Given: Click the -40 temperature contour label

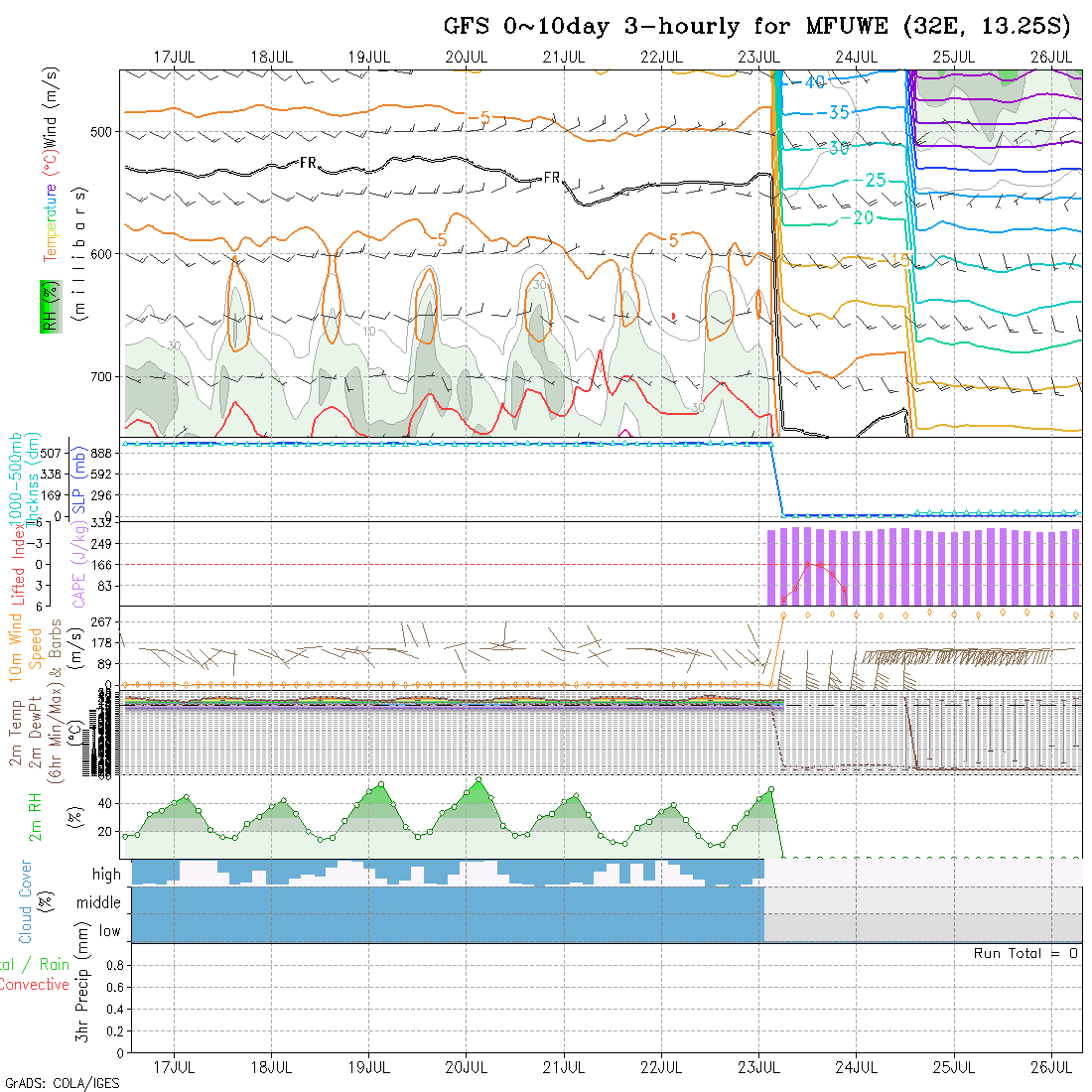Looking at the screenshot, I should coord(813,82).
